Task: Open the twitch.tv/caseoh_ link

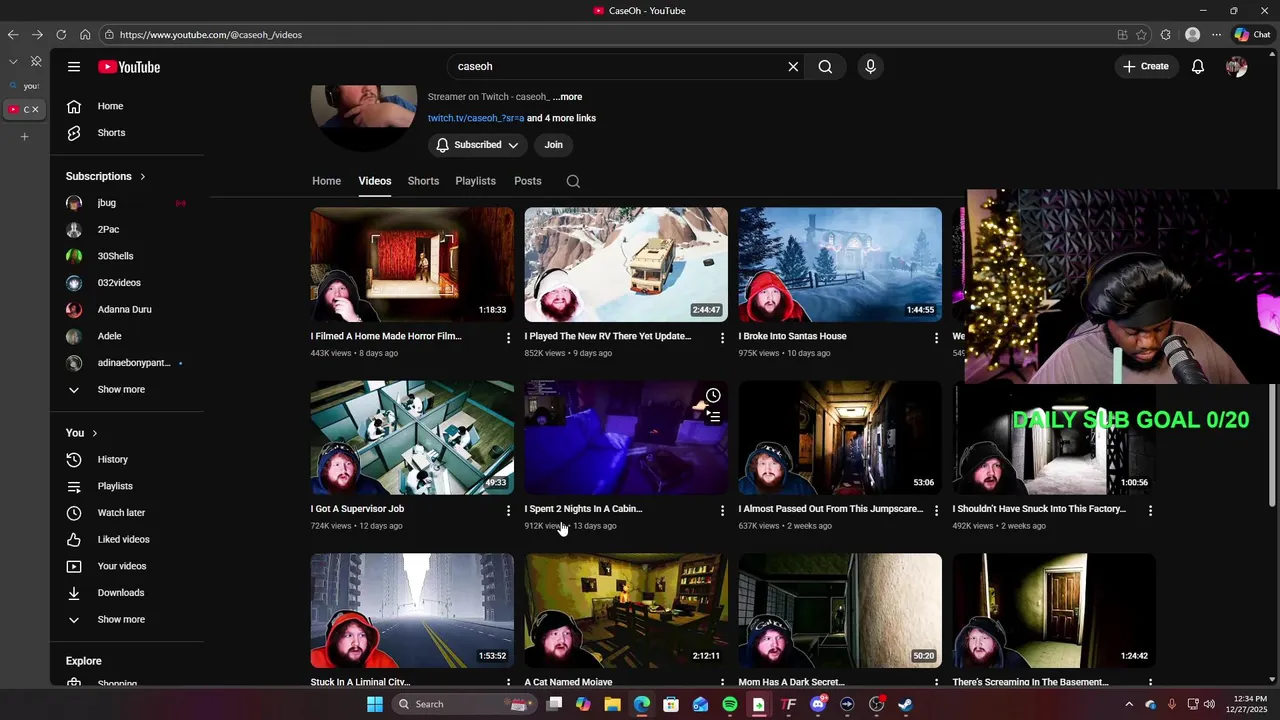Action: 476,118
